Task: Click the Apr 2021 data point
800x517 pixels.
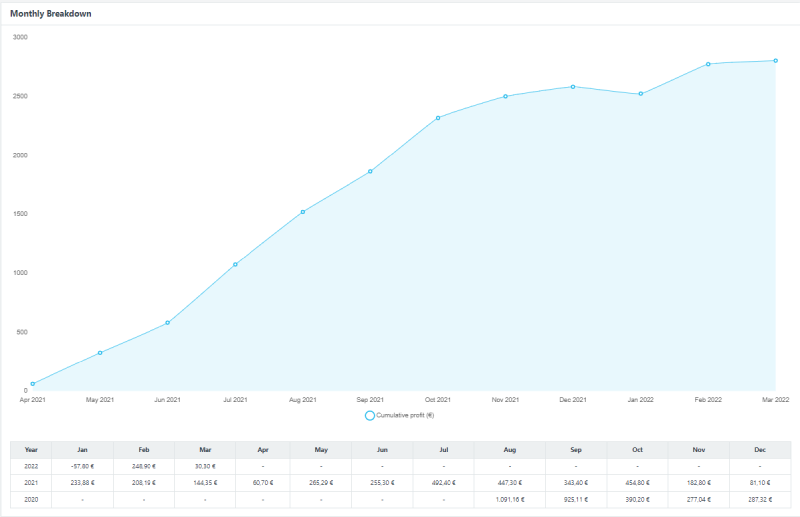Action: (x=33, y=384)
